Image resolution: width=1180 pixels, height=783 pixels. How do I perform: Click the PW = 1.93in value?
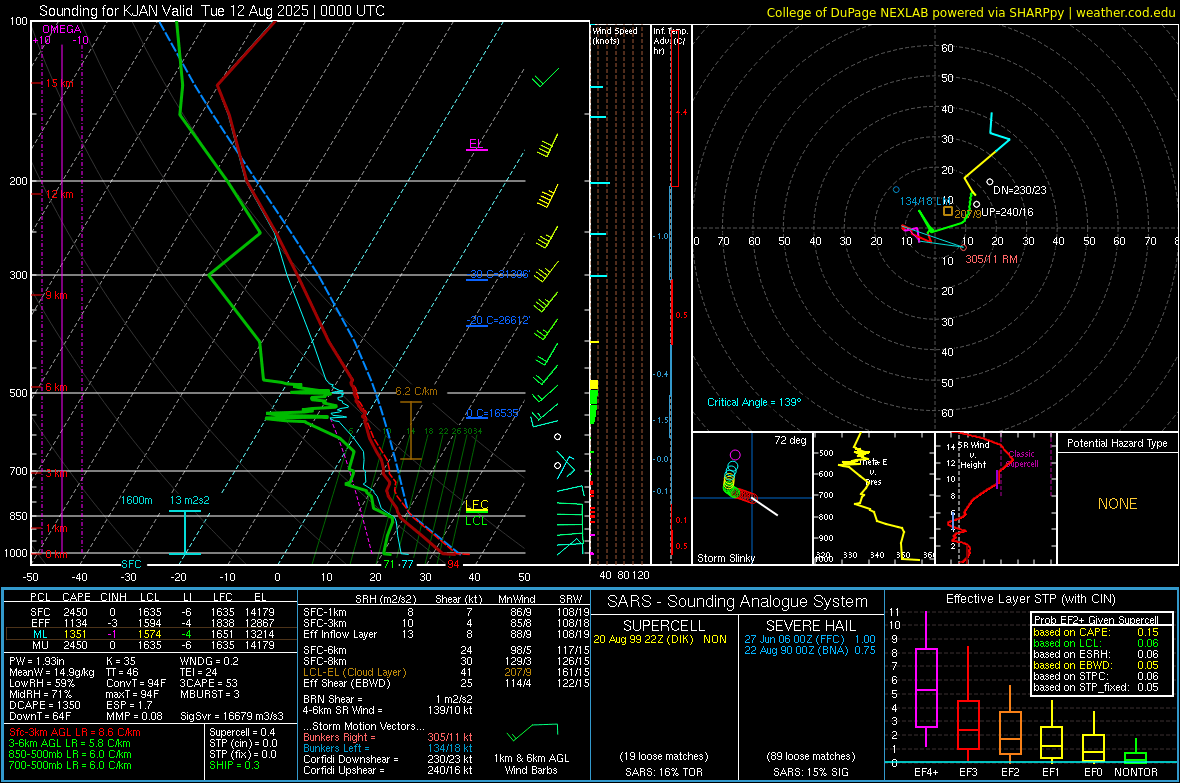click(37, 661)
